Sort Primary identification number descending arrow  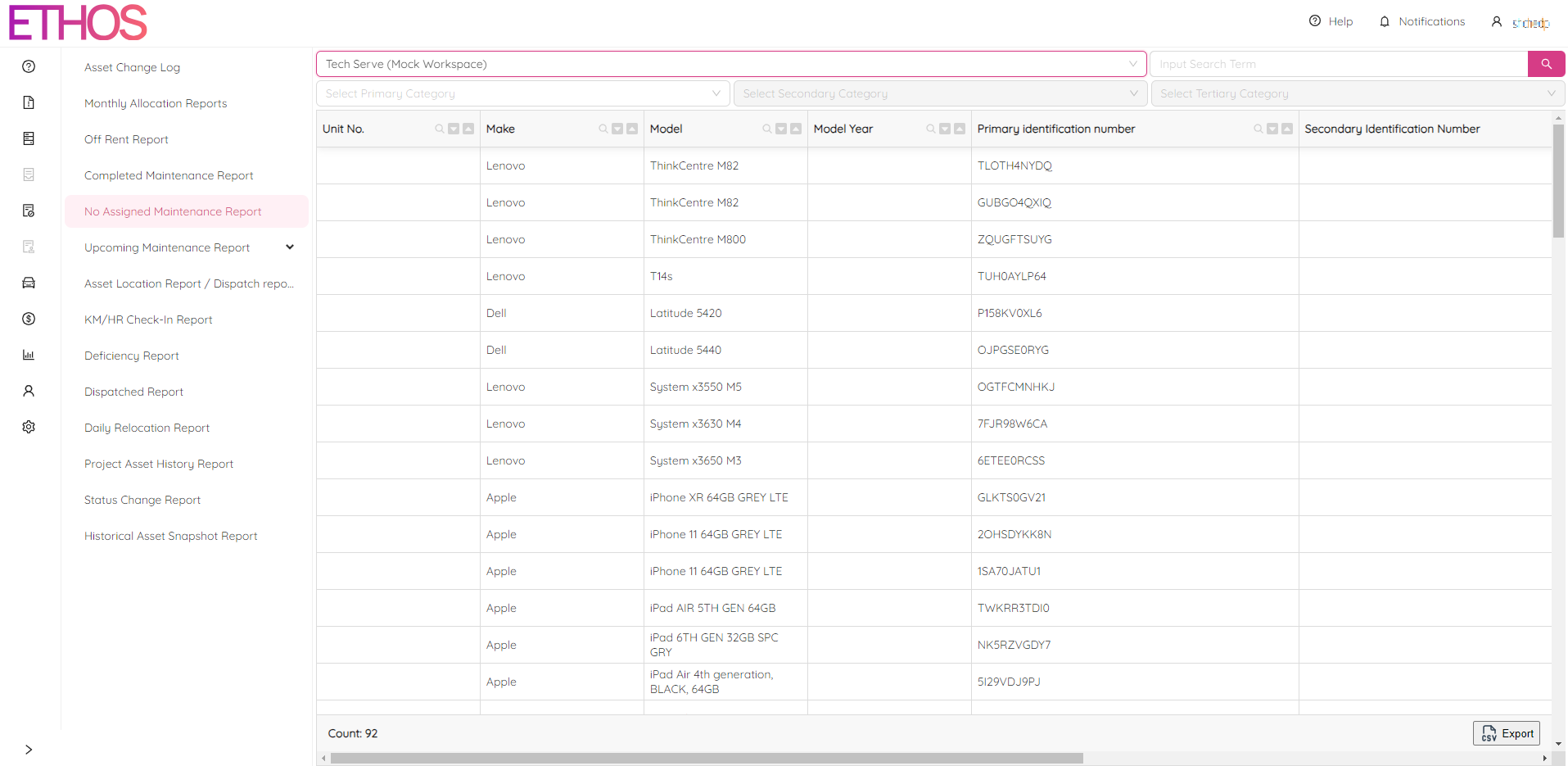[x=1272, y=129]
